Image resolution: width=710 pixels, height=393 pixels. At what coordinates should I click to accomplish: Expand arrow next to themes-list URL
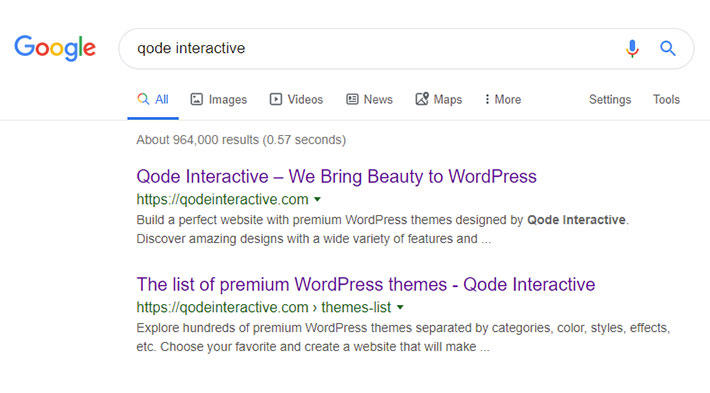point(400,307)
